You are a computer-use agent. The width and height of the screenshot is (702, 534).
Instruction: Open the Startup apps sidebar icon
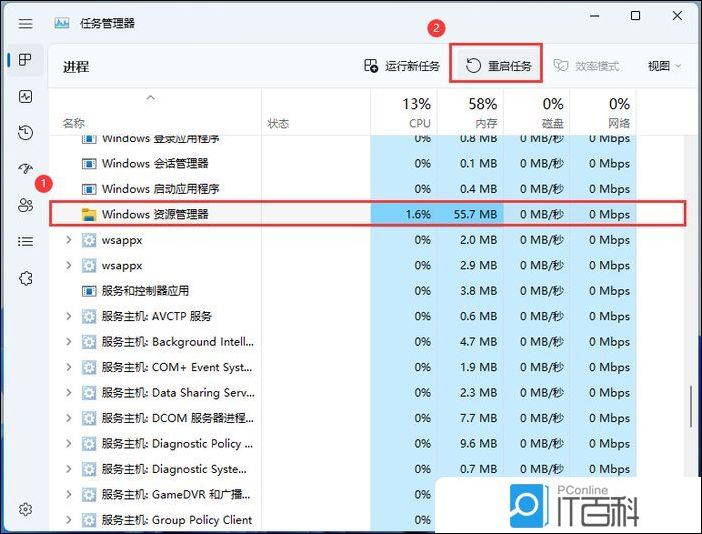pyautogui.click(x=26, y=169)
